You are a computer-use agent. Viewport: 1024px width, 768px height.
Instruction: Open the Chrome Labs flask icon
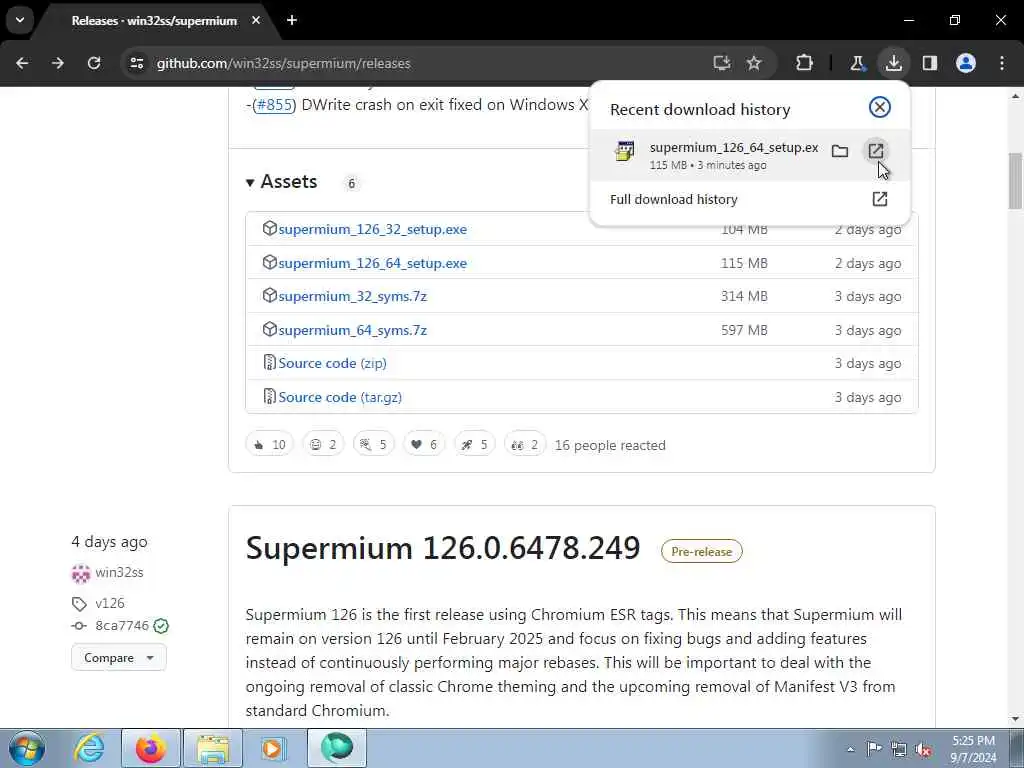pyautogui.click(x=857, y=63)
